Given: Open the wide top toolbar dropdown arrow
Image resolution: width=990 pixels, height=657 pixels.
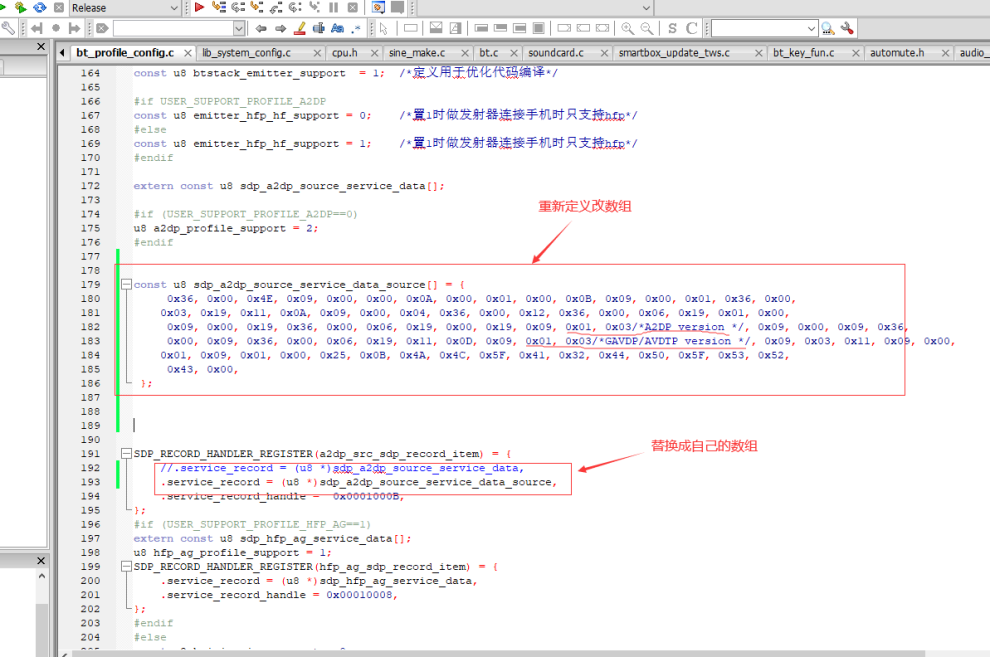Looking at the screenshot, I should 646,8.
